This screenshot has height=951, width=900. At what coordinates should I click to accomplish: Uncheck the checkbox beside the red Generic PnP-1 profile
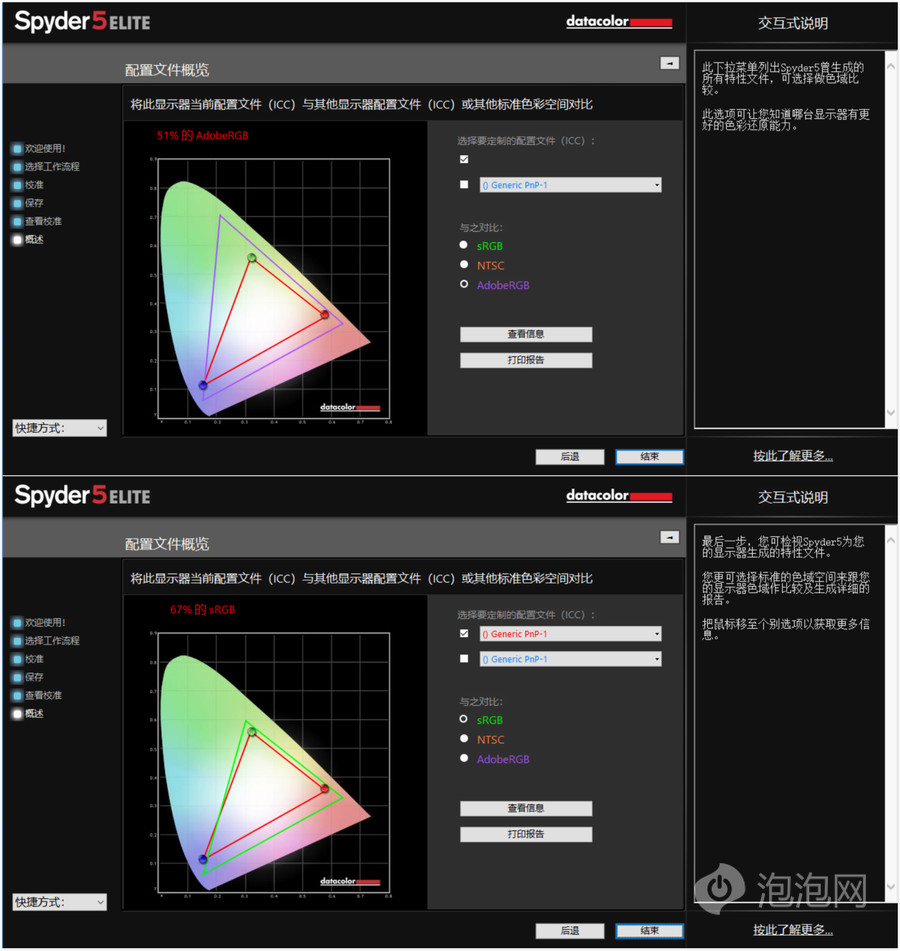coord(463,634)
